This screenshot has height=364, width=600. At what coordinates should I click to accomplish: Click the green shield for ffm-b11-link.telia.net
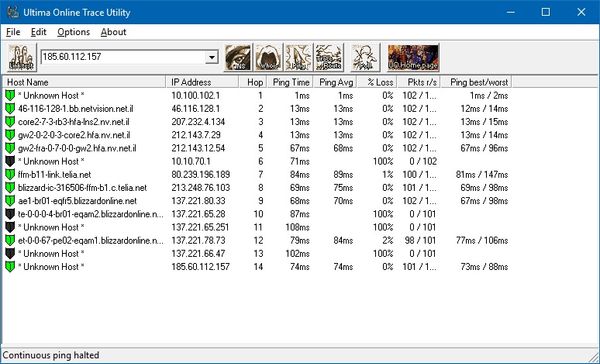pos(10,175)
